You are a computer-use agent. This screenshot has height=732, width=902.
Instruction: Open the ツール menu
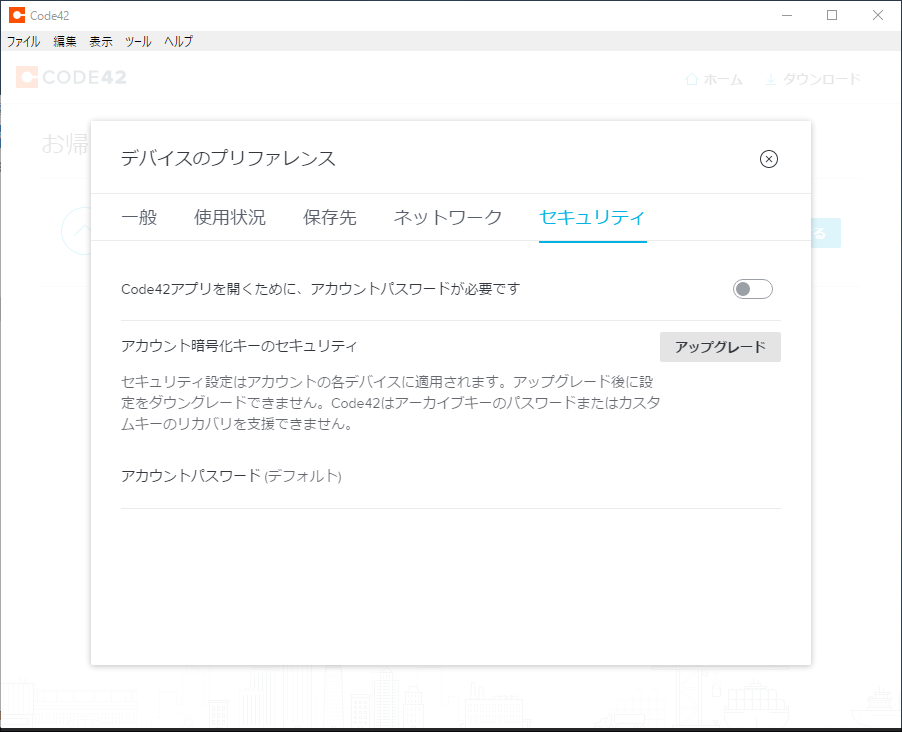click(x=138, y=41)
